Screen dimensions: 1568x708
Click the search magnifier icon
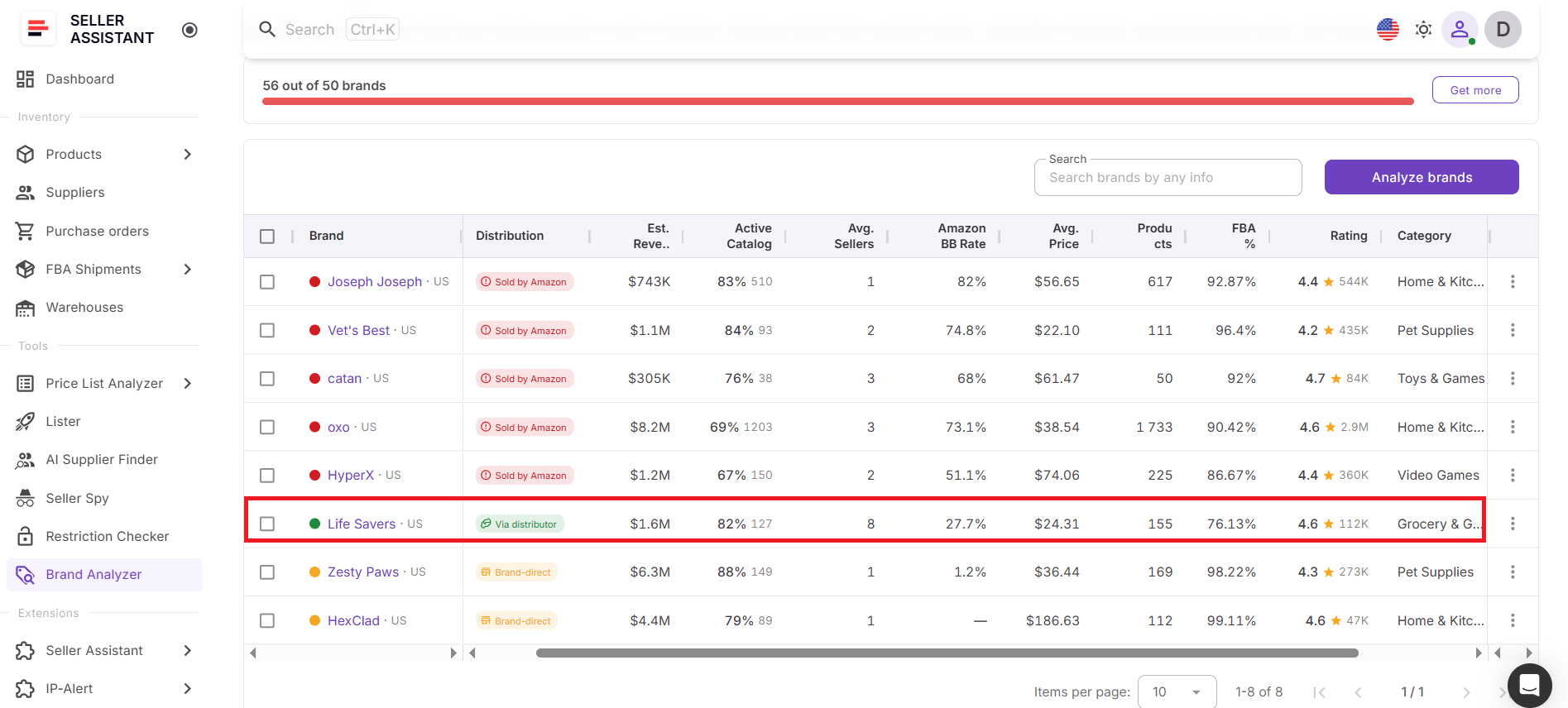267,30
